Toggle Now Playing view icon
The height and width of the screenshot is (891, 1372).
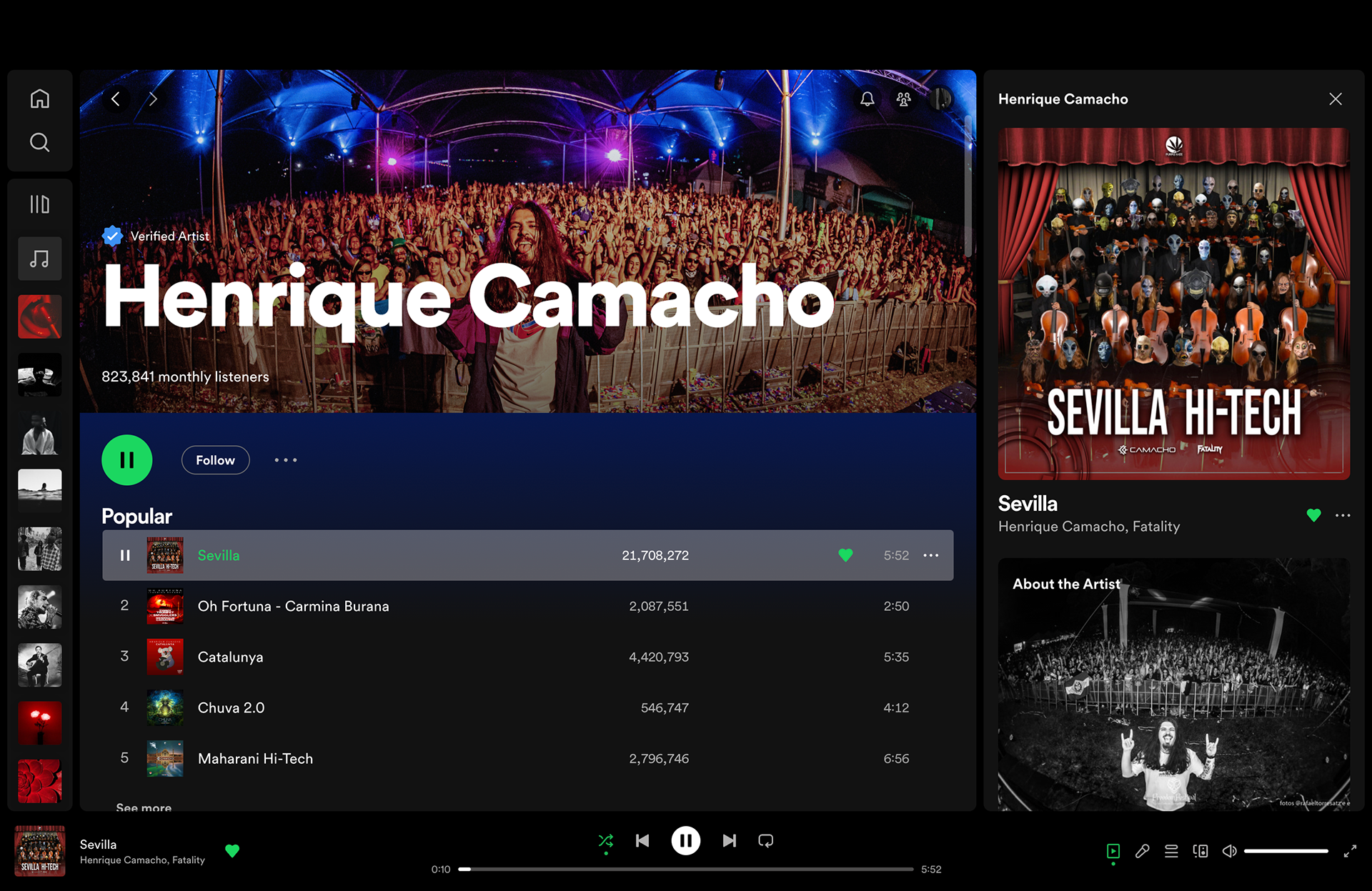click(1113, 851)
